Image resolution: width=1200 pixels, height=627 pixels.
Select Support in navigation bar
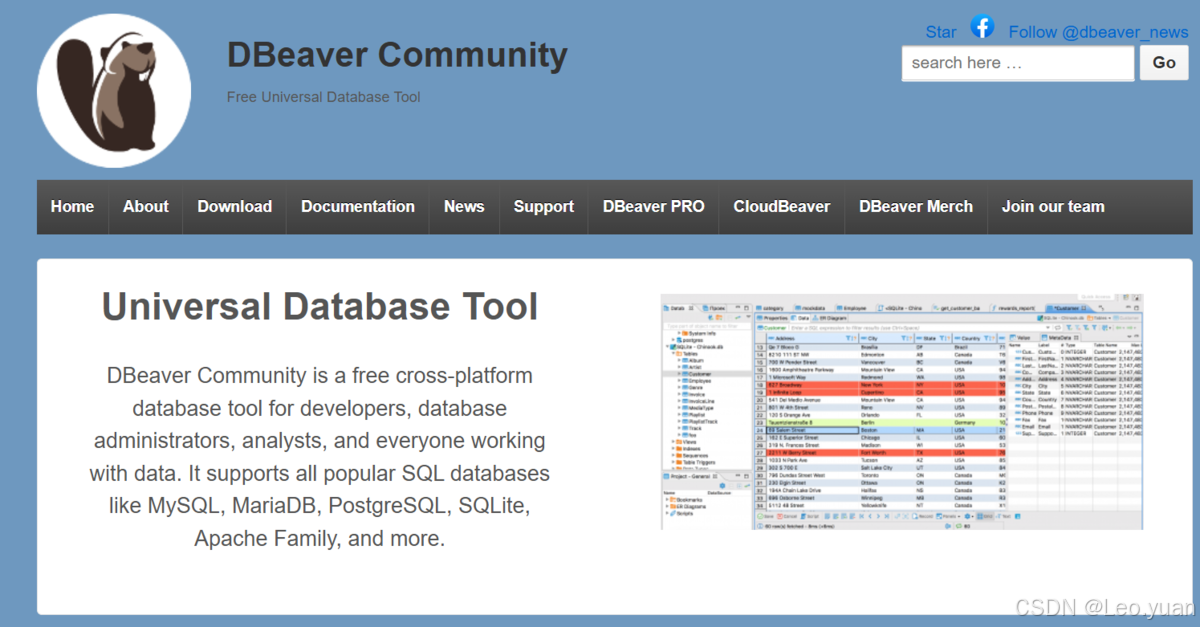pos(544,207)
